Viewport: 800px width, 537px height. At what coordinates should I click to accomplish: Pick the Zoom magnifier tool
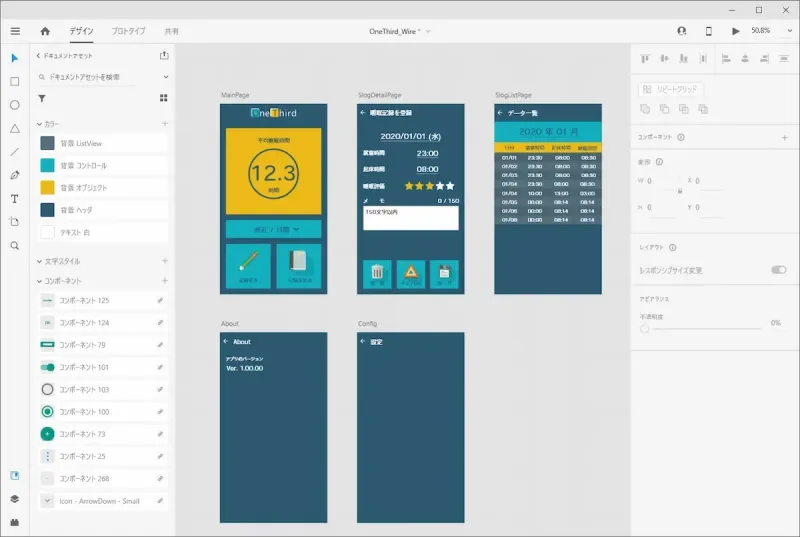[x=15, y=246]
